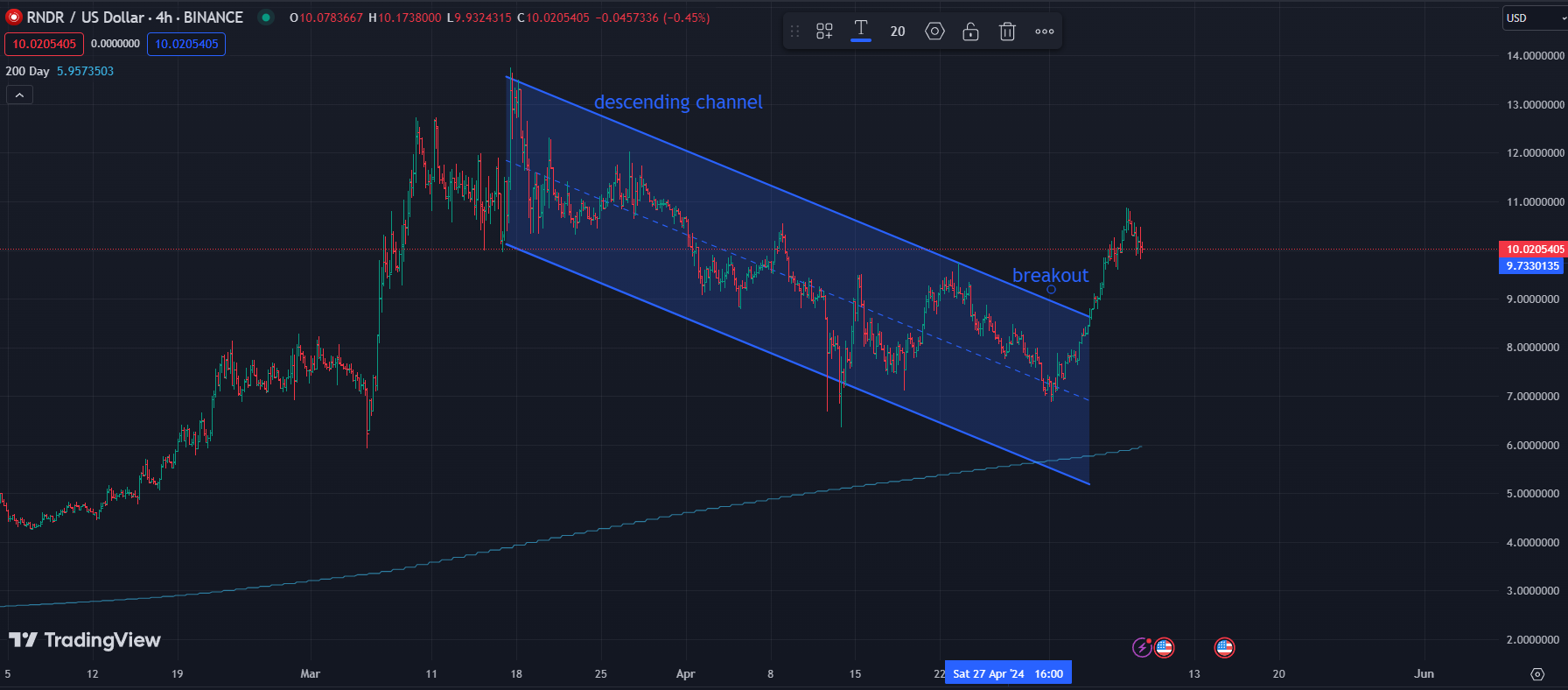Image resolution: width=1568 pixels, height=690 pixels.
Task: Change the font size value 20
Action: (898, 32)
